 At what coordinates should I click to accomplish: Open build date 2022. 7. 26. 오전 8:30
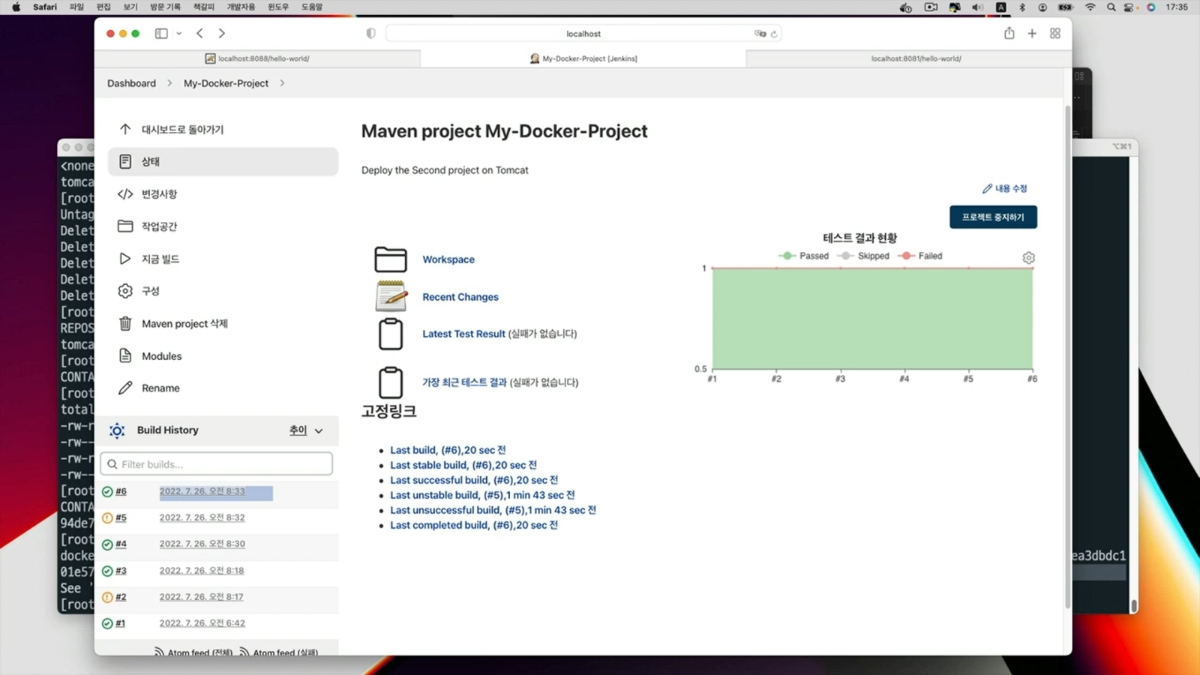pos(202,544)
